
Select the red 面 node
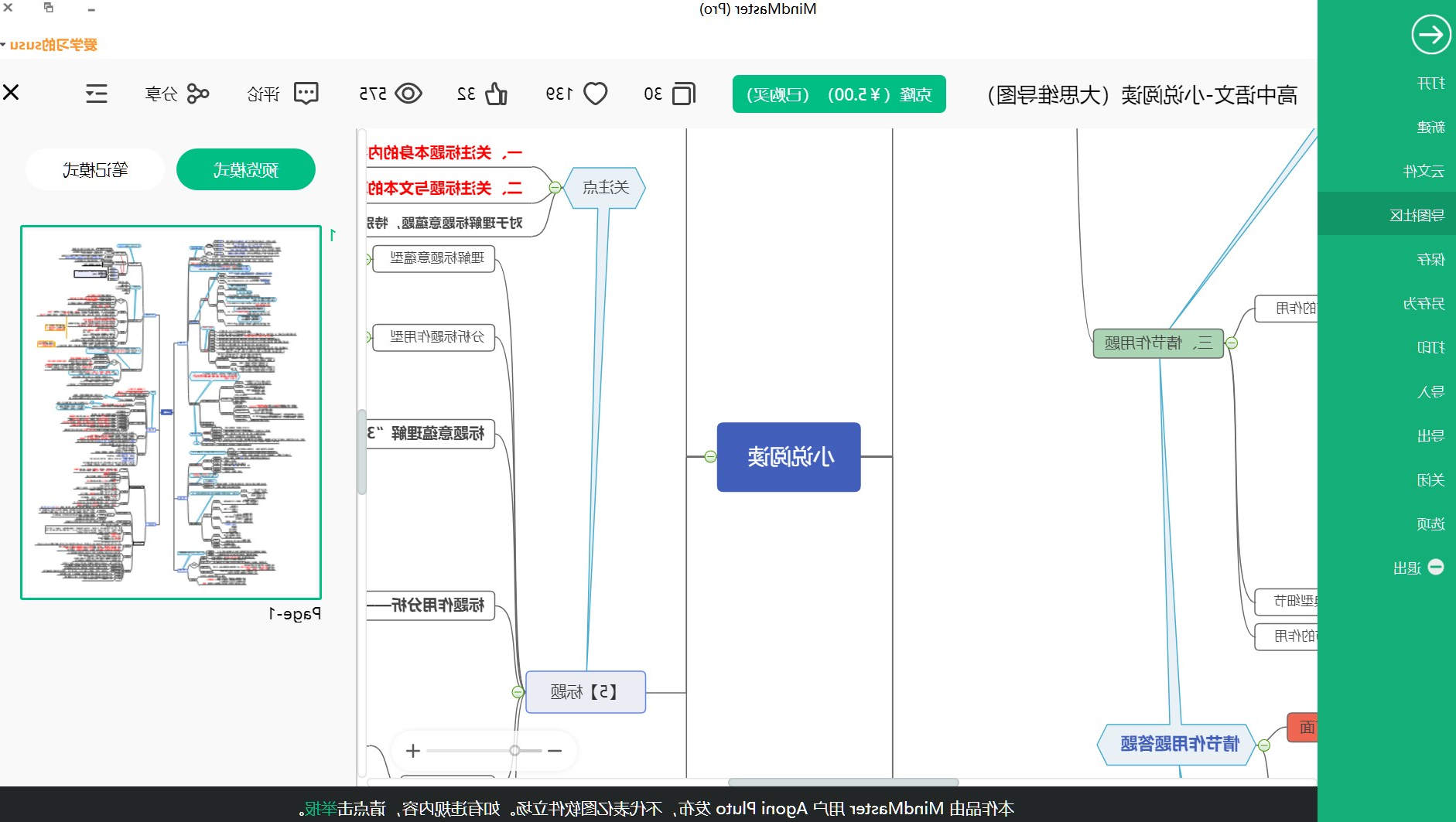pyautogui.click(x=1303, y=728)
